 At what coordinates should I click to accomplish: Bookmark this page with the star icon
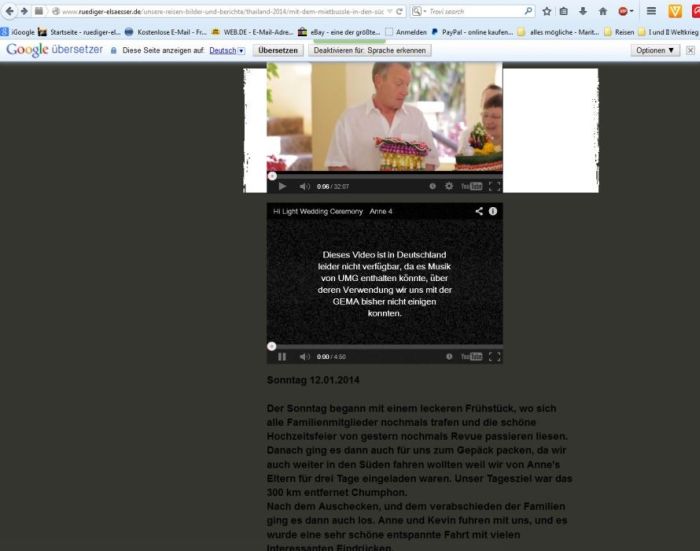(546, 12)
